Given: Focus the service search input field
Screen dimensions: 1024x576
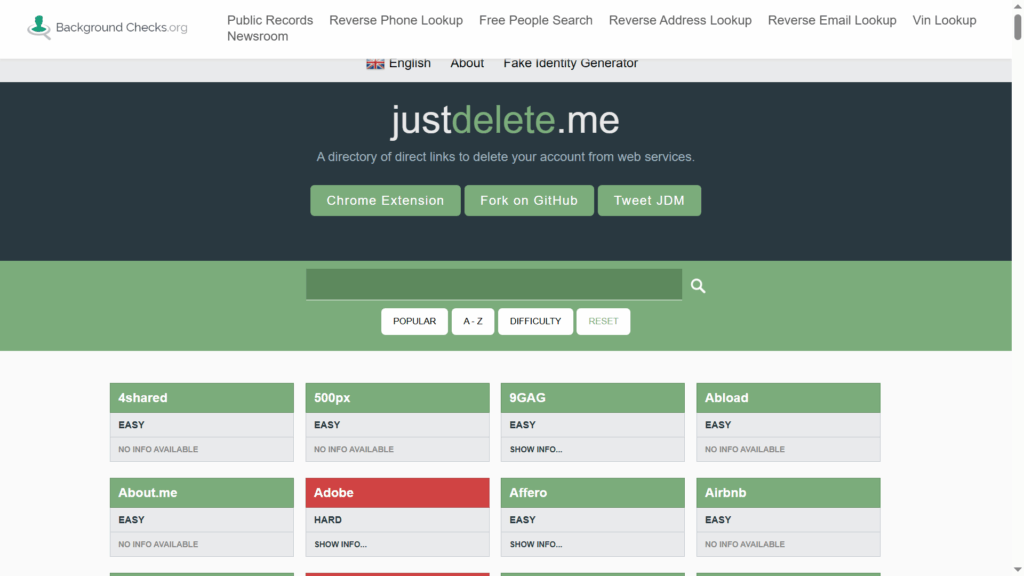Looking at the screenshot, I should [x=494, y=285].
